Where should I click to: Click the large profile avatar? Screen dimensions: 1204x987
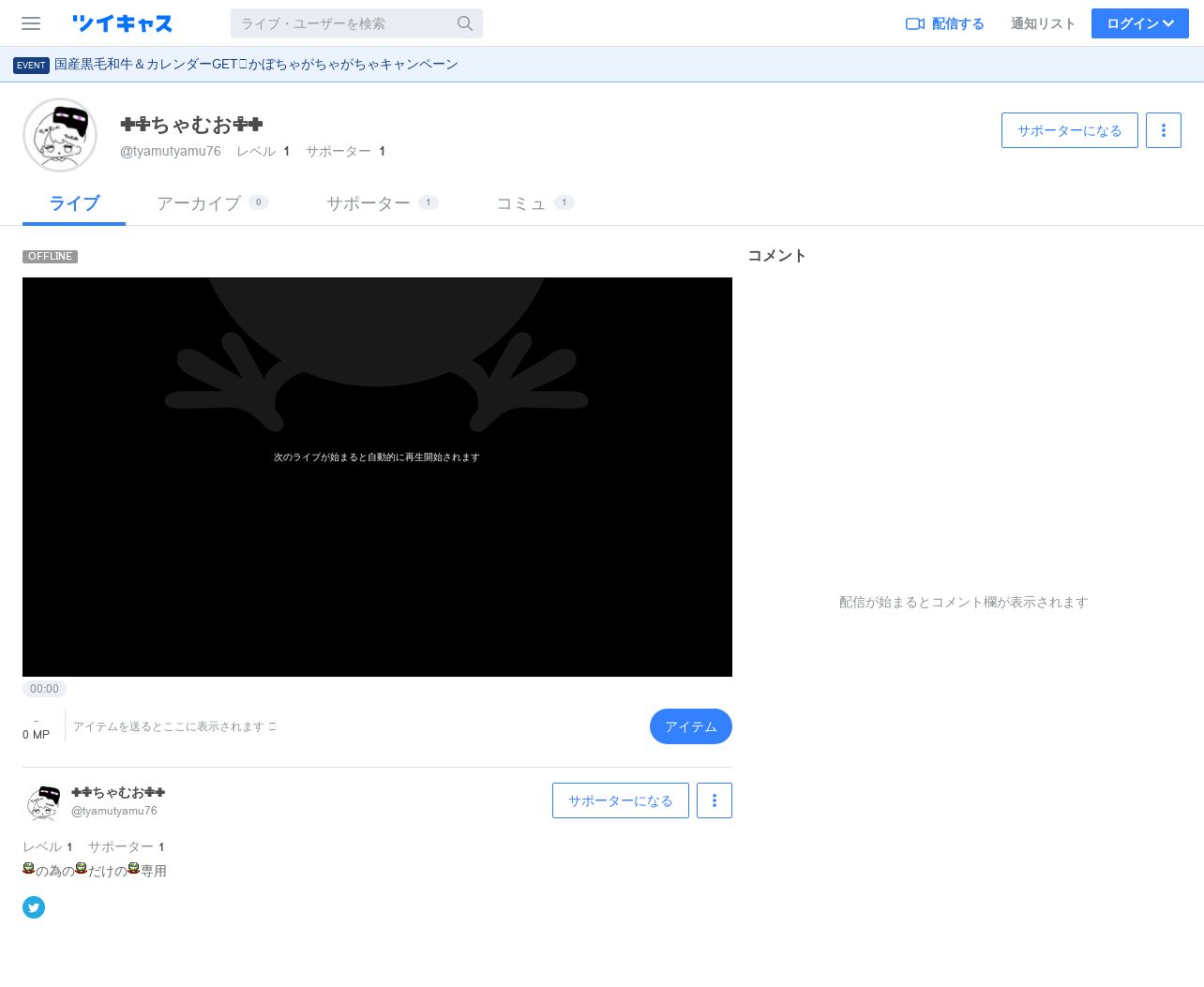pos(60,135)
